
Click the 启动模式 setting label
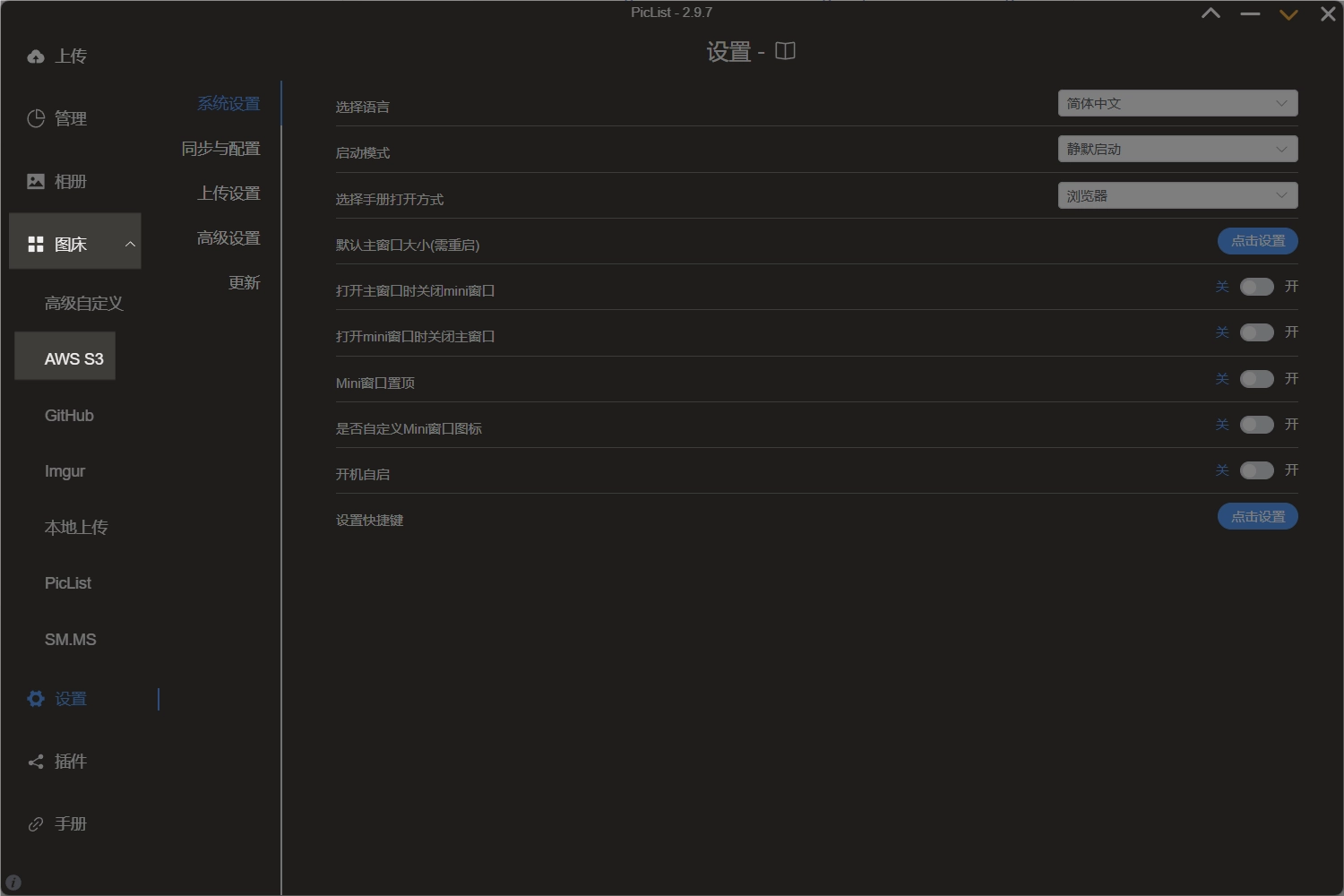[x=362, y=152]
